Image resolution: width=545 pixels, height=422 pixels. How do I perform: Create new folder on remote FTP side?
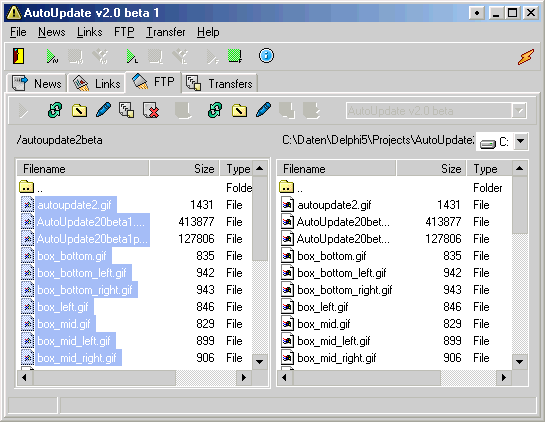click(79, 111)
